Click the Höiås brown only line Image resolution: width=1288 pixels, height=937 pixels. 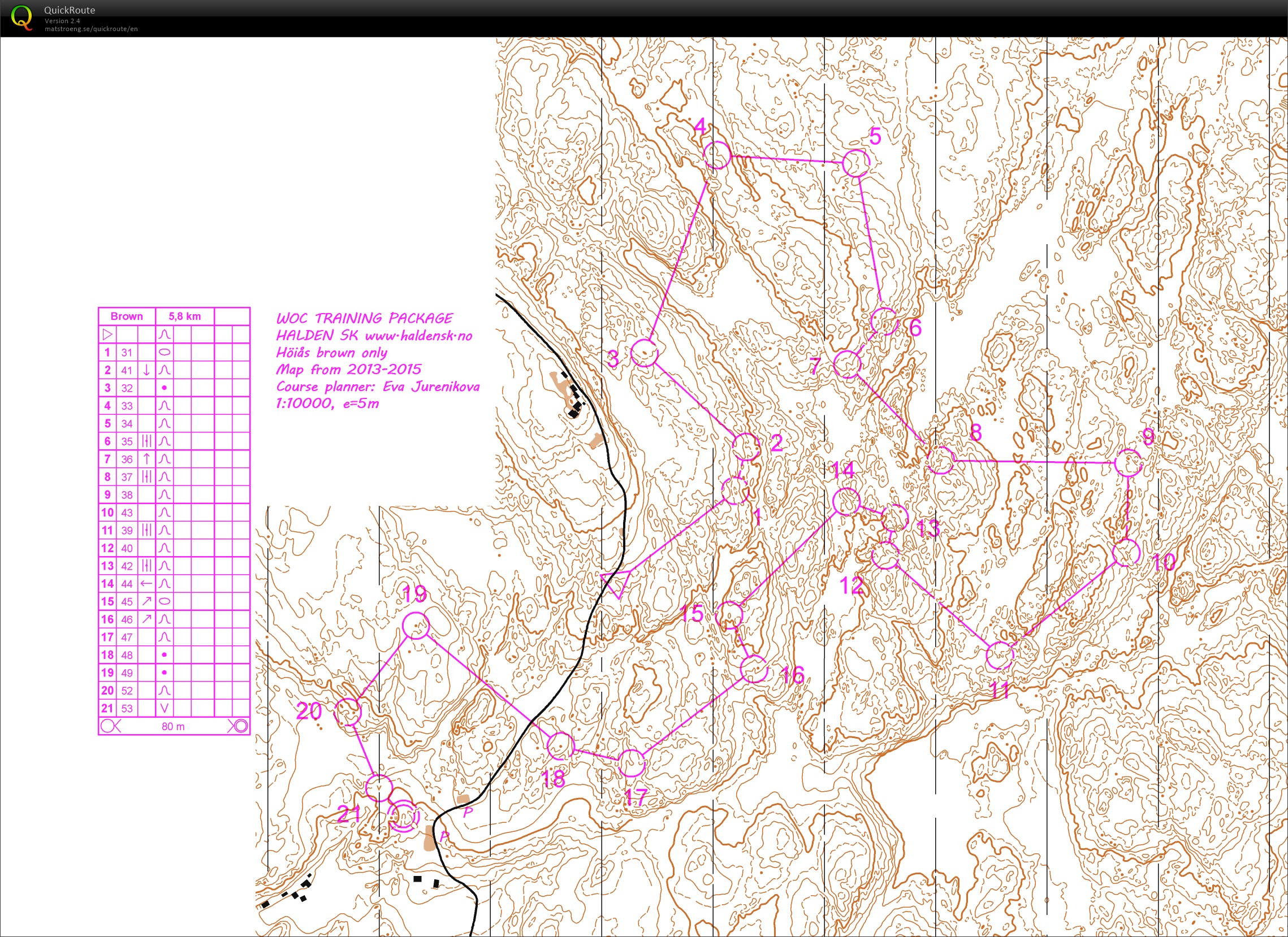pos(332,353)
